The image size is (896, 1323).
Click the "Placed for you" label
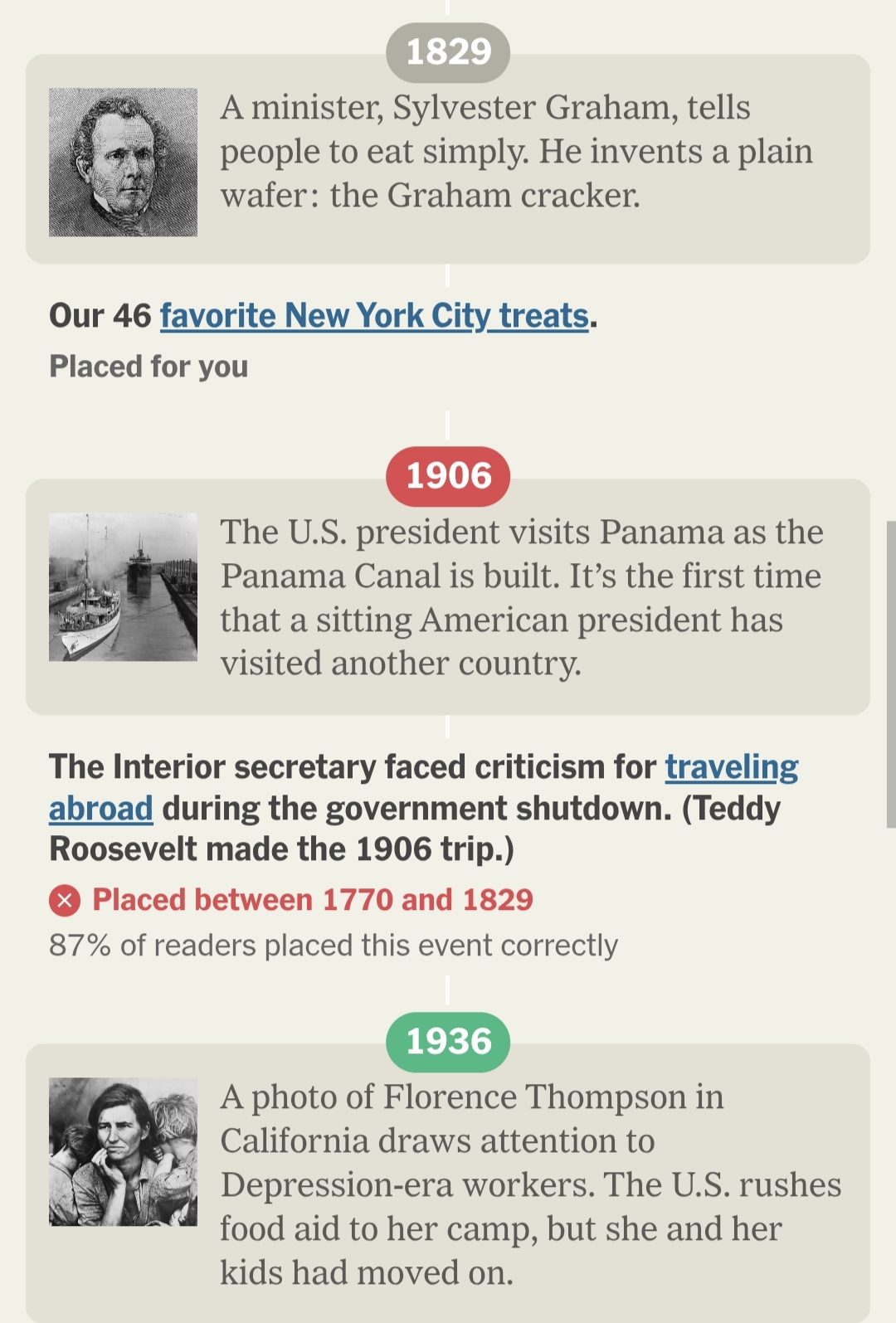[x=149, y=367]
